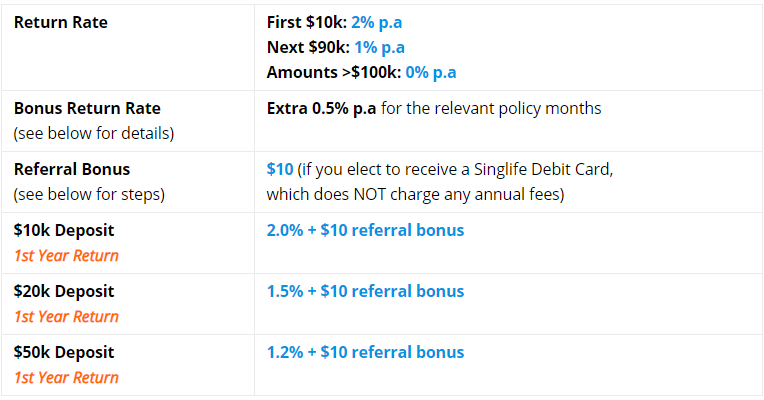Click "2.0% + $10 referral bonus" value
Image resolution: width=764 pixels, height=400 pixels.
coord(365,230)
